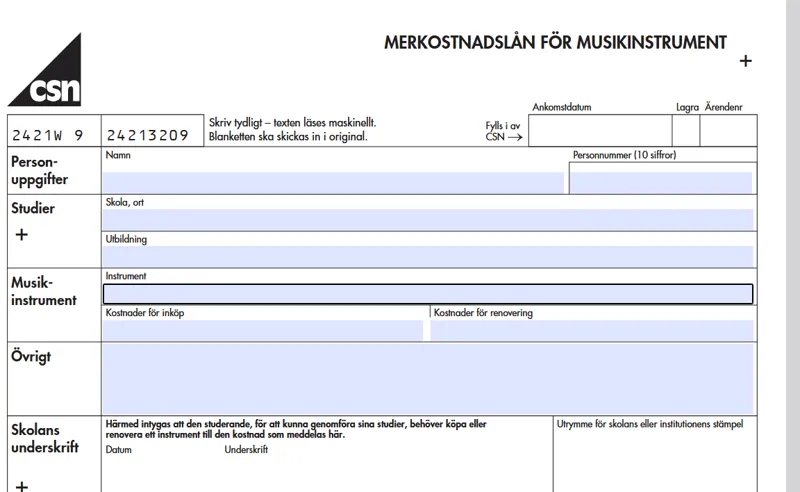Focus the 'Kostnader för renovering' field
The width and height of the screenshot is (800, 492).
591,330
